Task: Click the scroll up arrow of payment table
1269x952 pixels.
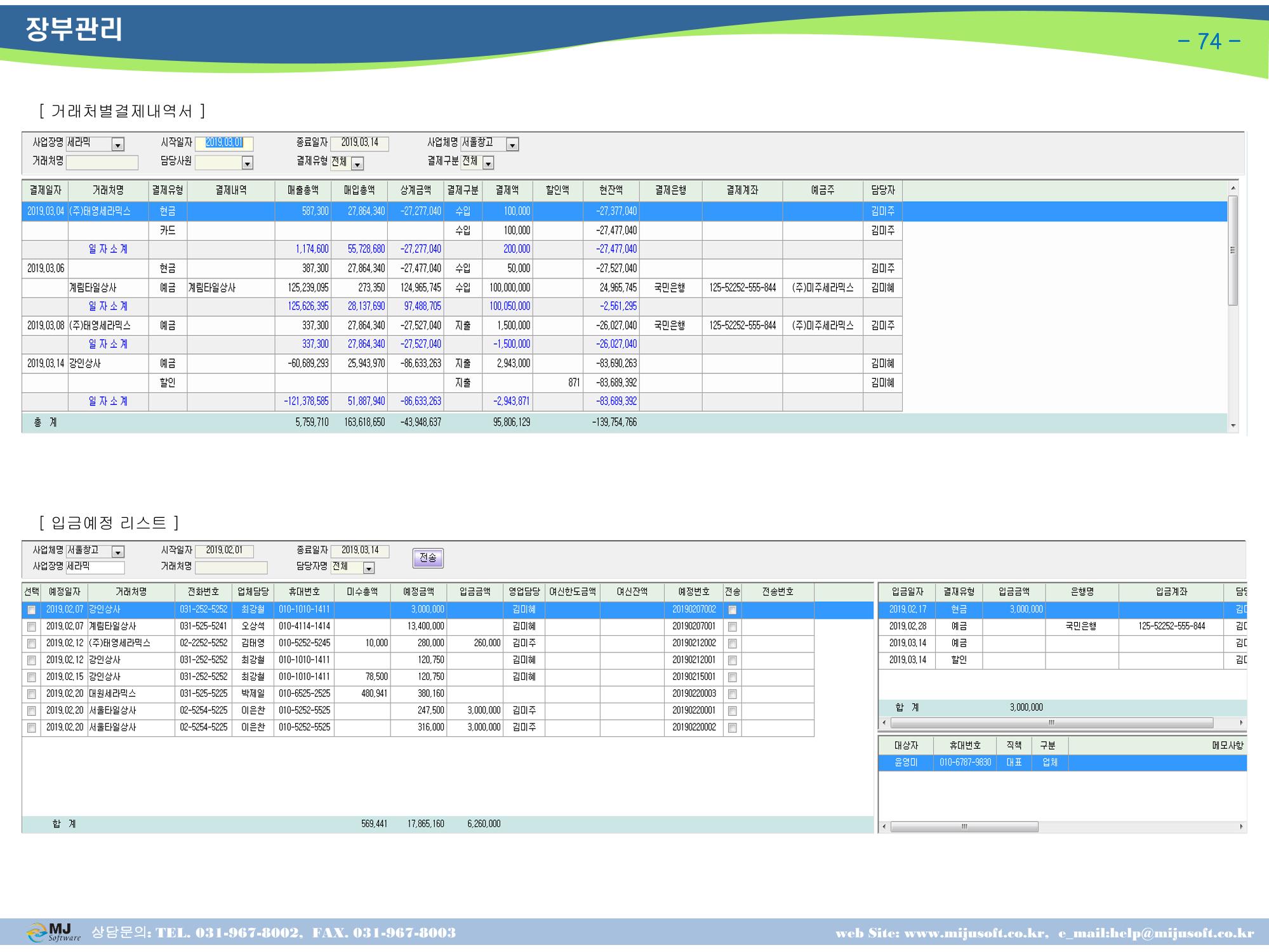Action: [1233, 188]
